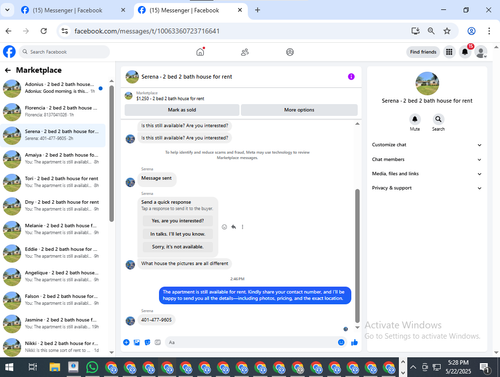Open Amaiya conversation in list

coord(53,159)
